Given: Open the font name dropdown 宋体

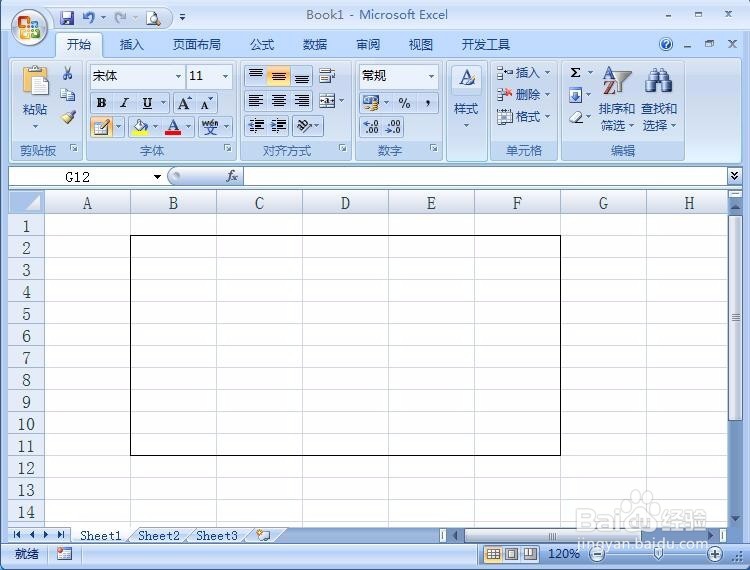Looking at the screenshot, I should pyautogui.click(x=178, y=77).
